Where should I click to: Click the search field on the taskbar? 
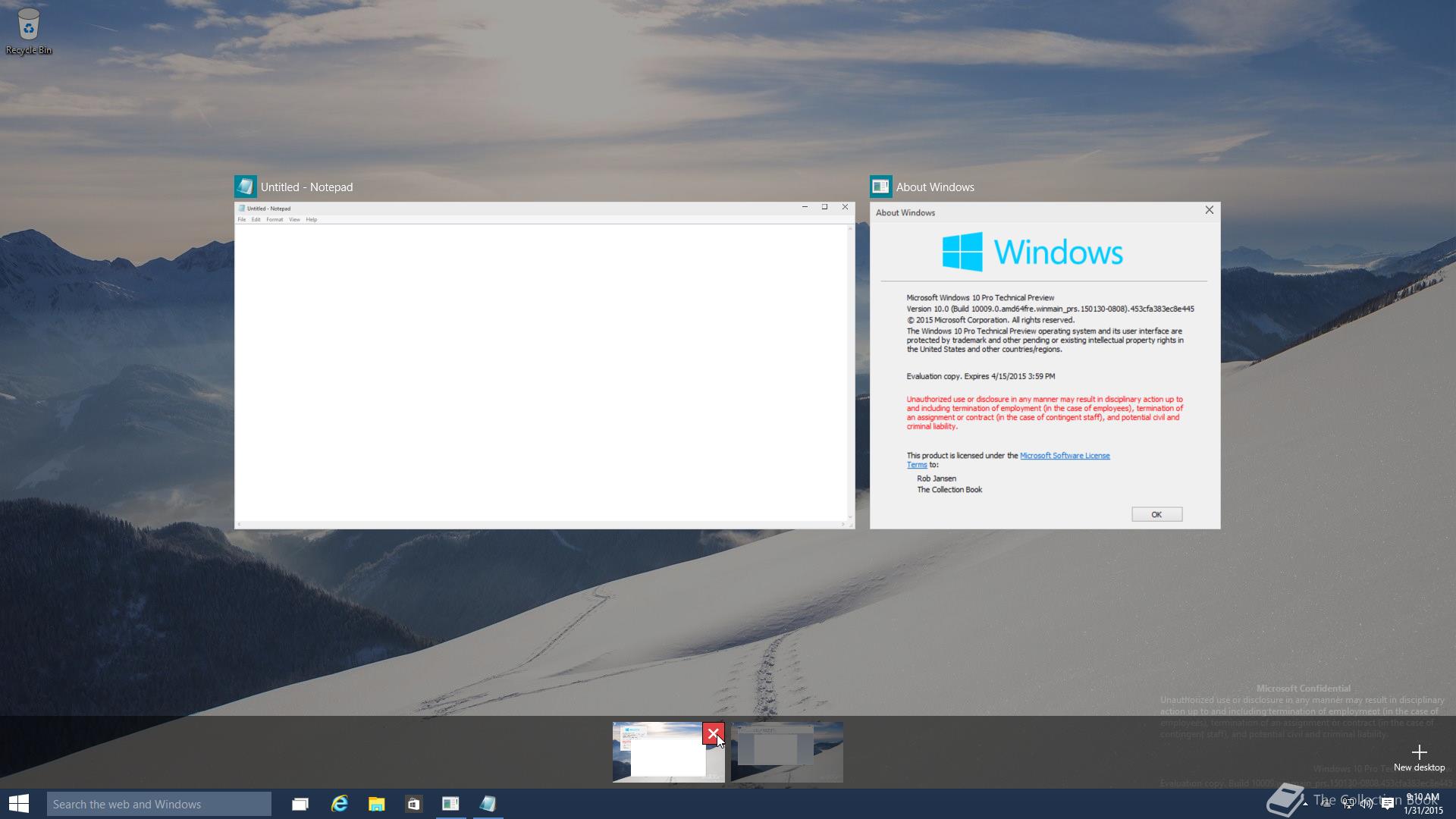[x=159, y=803]
